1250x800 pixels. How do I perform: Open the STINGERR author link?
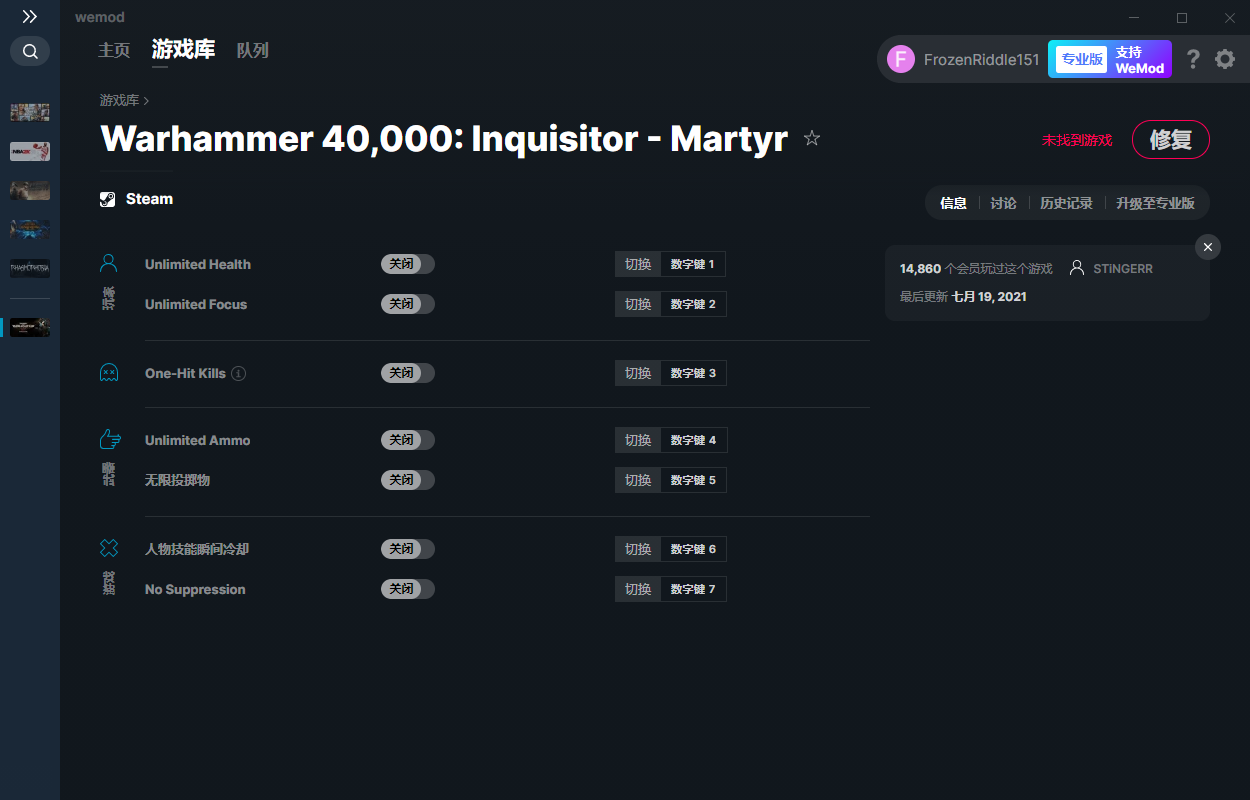pyautogui.click(x=1123, y=269)
